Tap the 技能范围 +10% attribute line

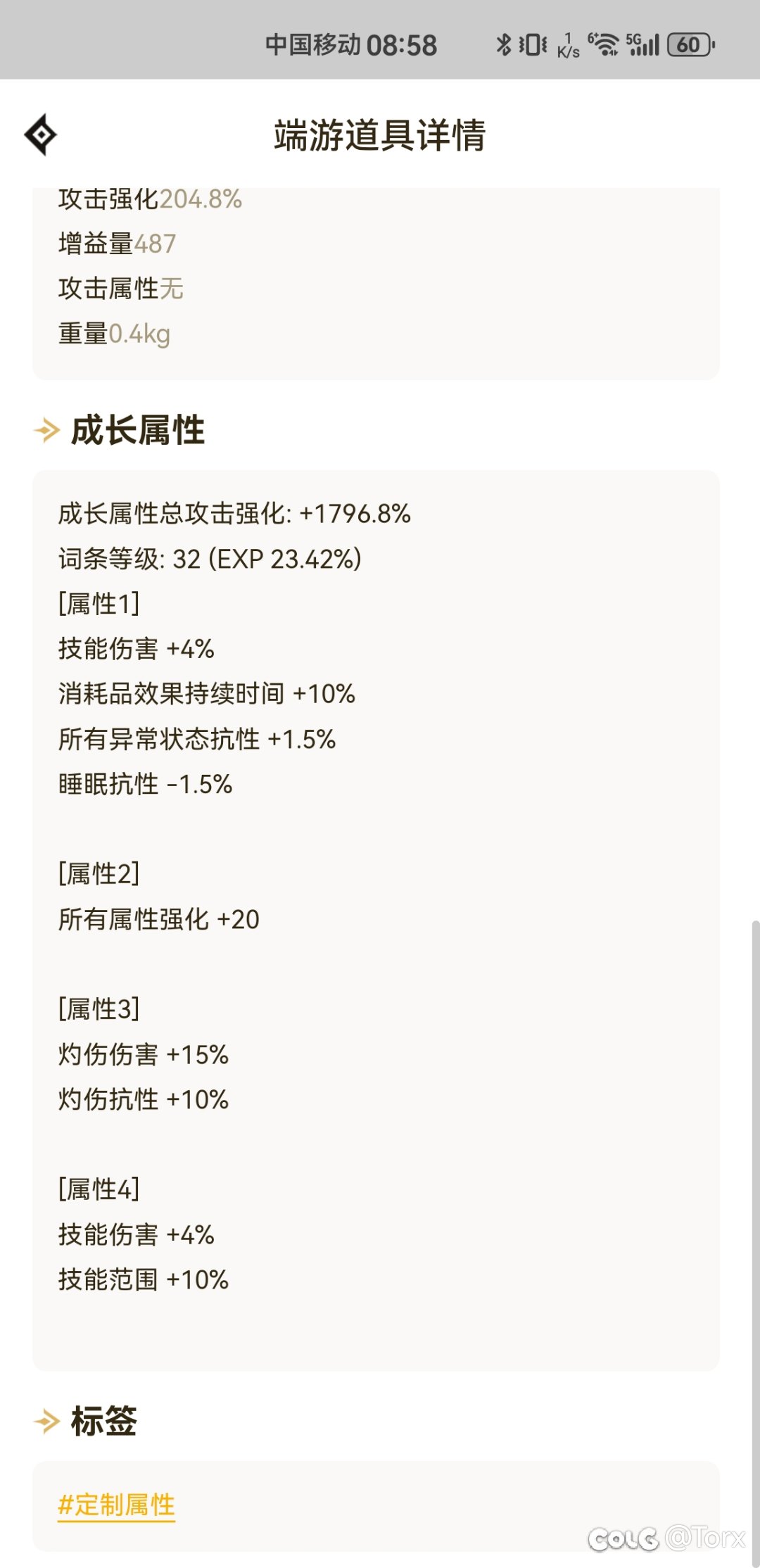144,1279
